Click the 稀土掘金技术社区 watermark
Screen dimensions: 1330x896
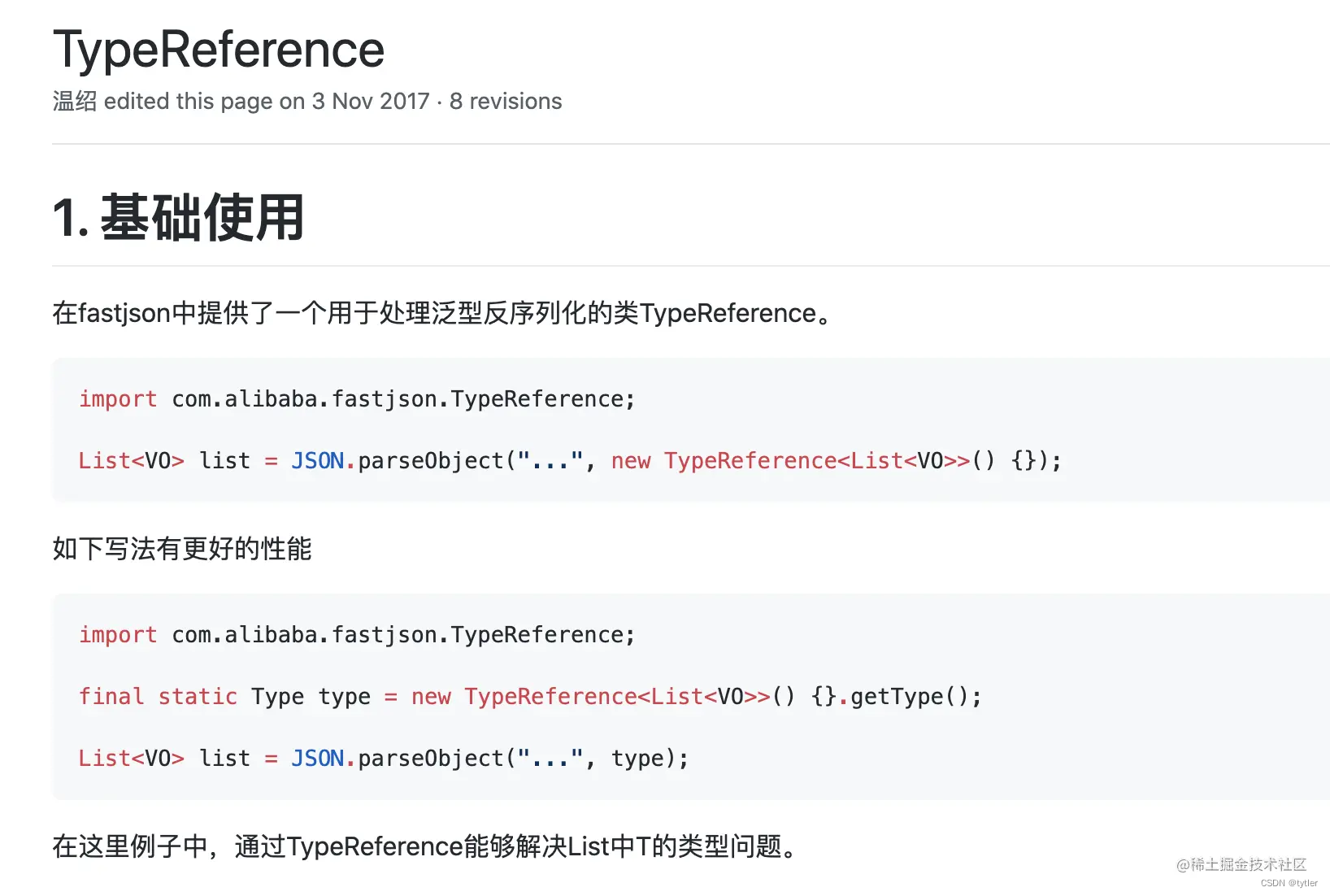click(x=1241, y=864)
